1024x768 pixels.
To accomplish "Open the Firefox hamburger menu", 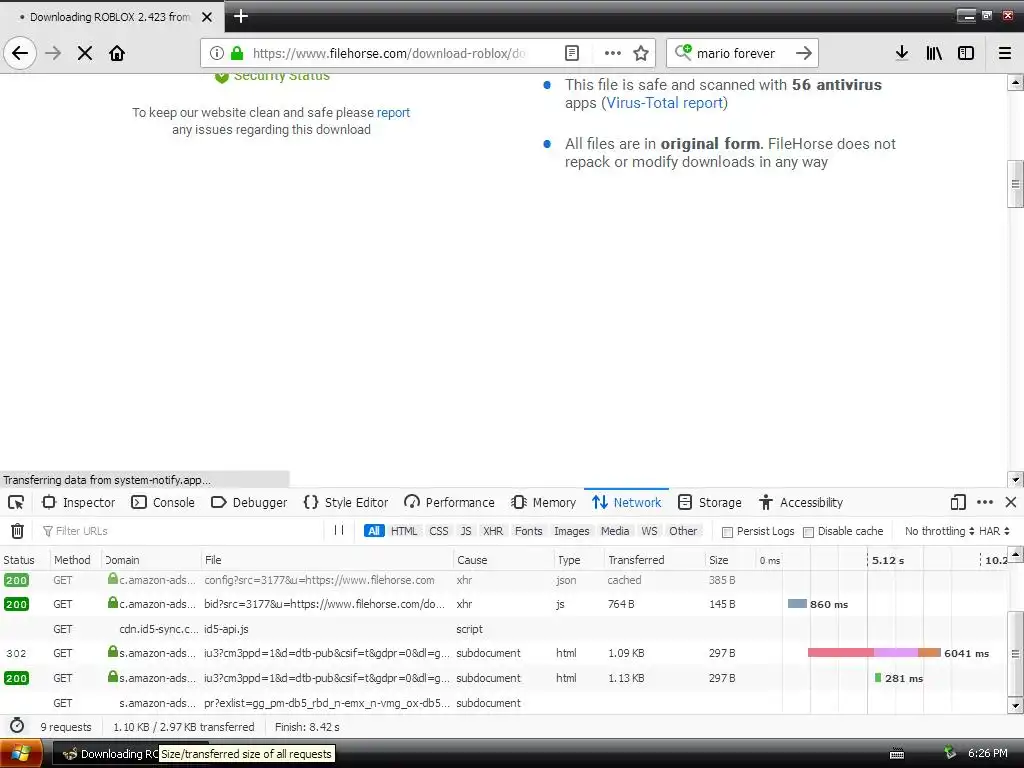I will [x=1005, y=53].
